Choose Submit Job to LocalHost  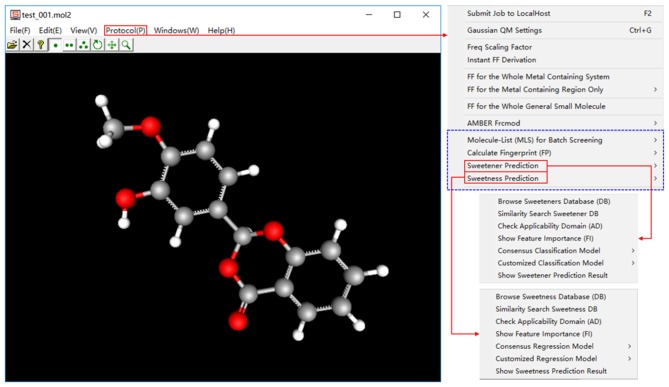508,13
